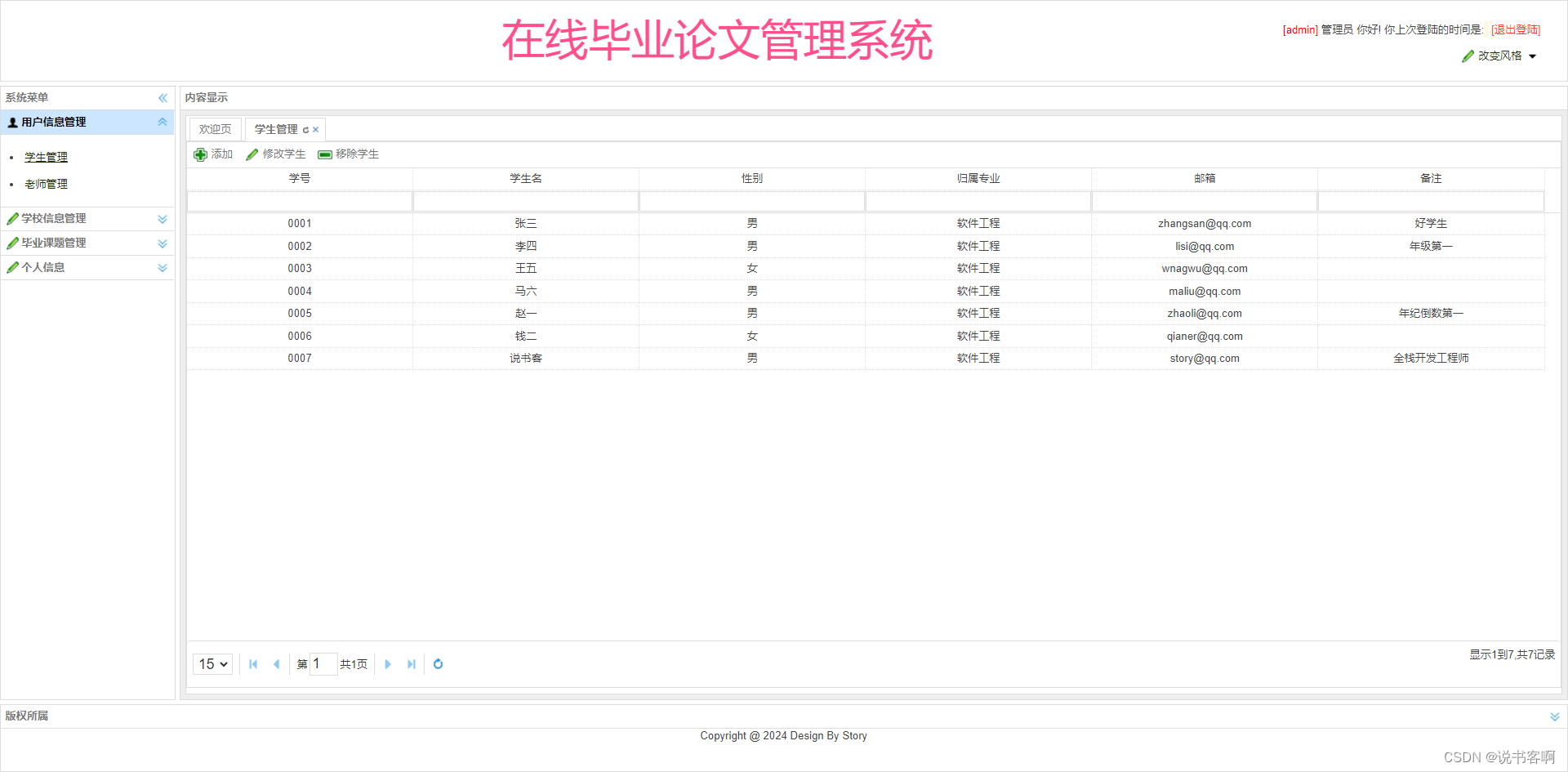Close the 学生管理 tab
The width and height of the screenshot is (1568, 772).
316,130
